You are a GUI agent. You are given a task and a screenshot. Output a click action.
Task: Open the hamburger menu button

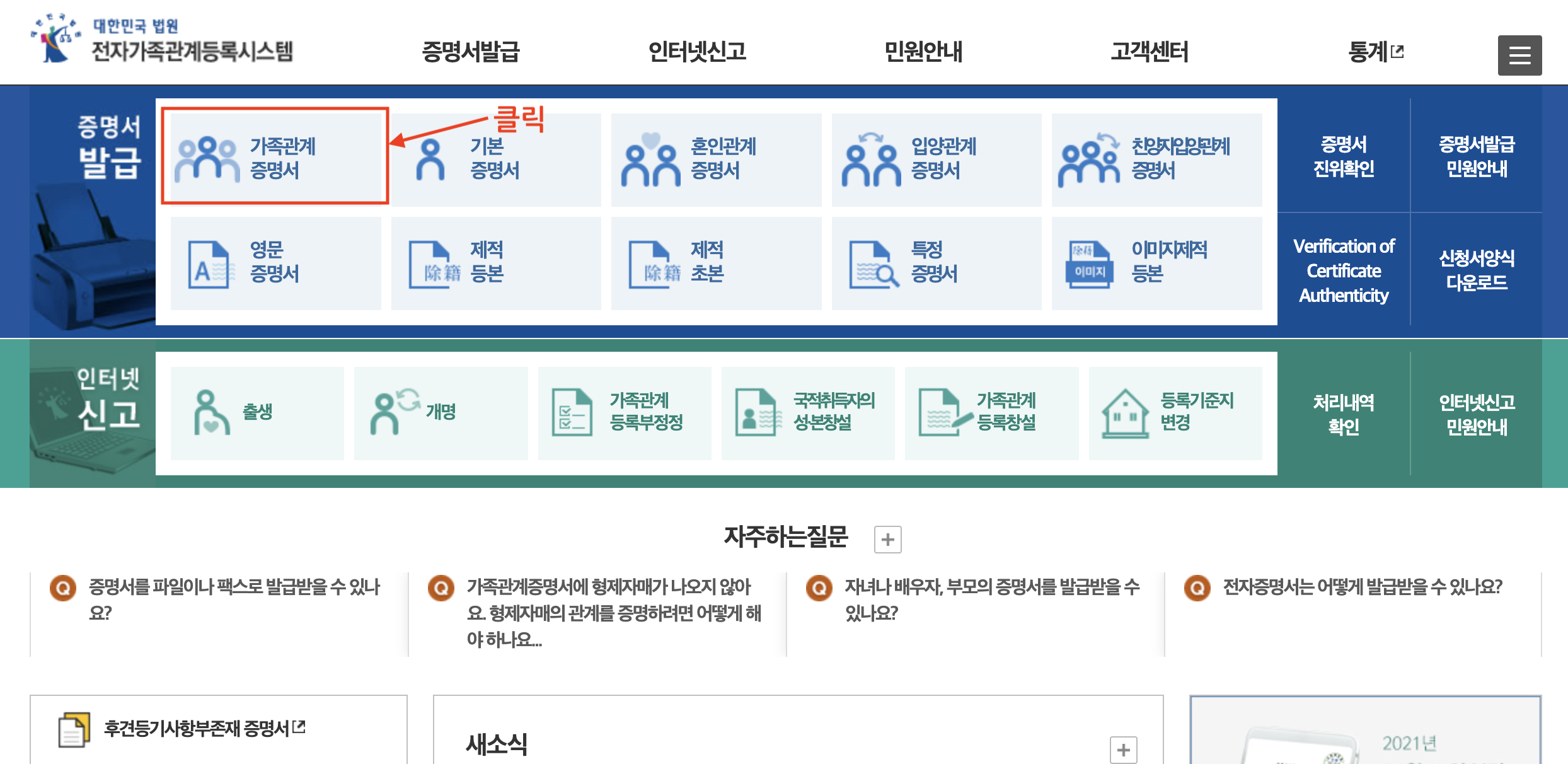[1519, 55]
